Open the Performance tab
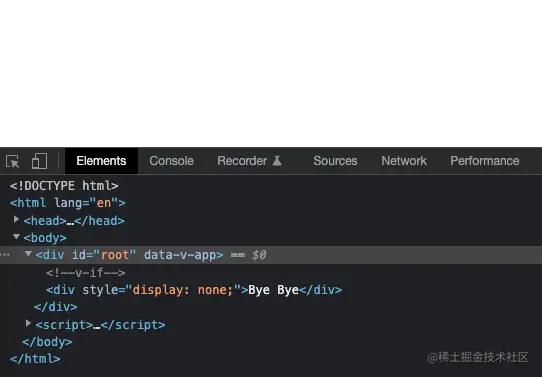 485,161
